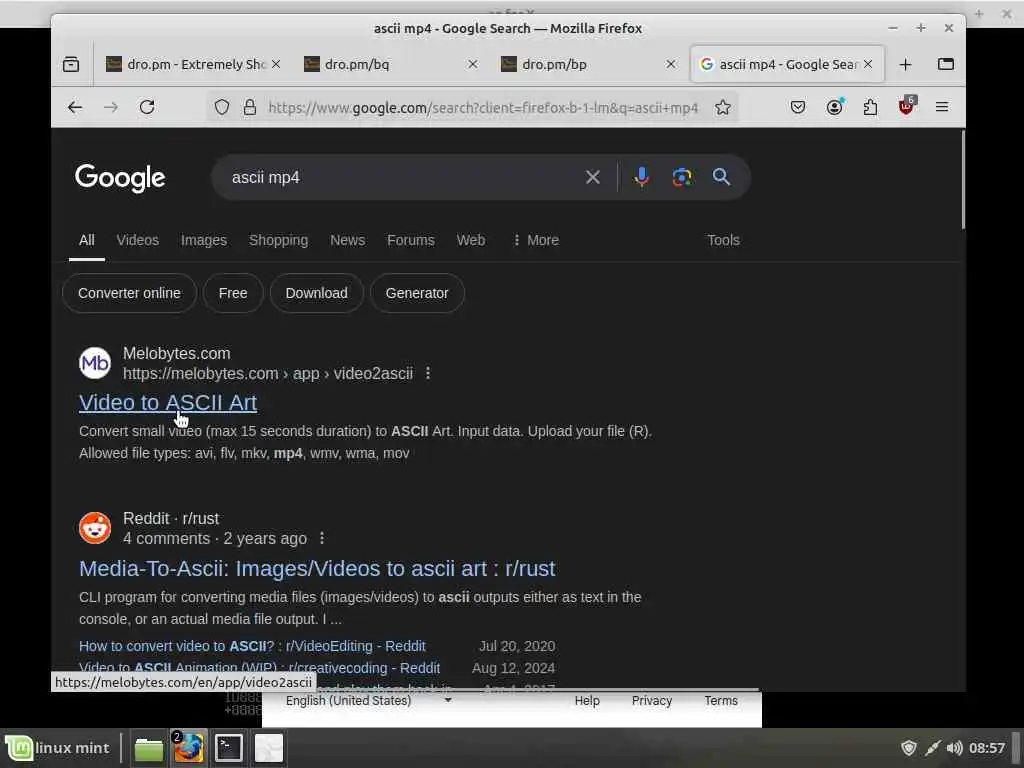Select the Videos search filter

[x=138, y=240]
